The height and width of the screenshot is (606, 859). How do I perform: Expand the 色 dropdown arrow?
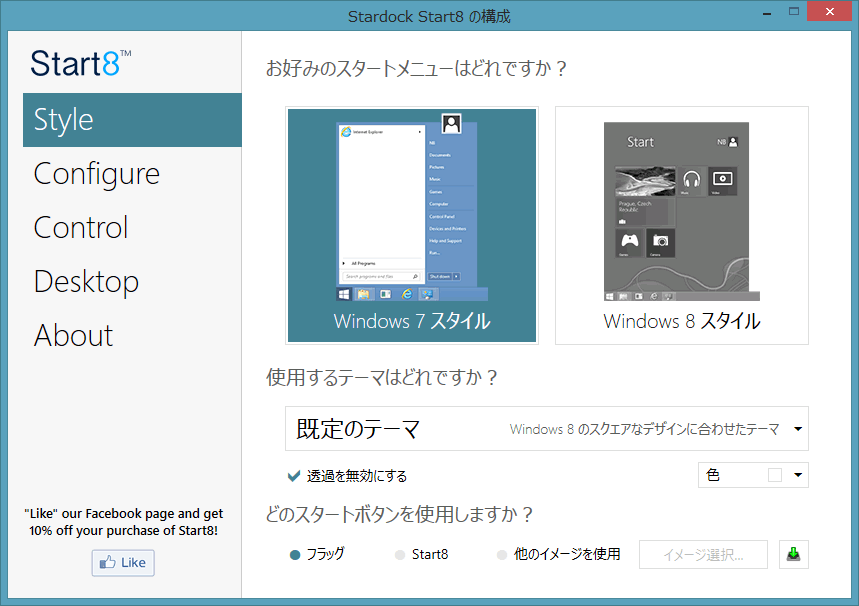pyautogui.click(x=798, y=476)
